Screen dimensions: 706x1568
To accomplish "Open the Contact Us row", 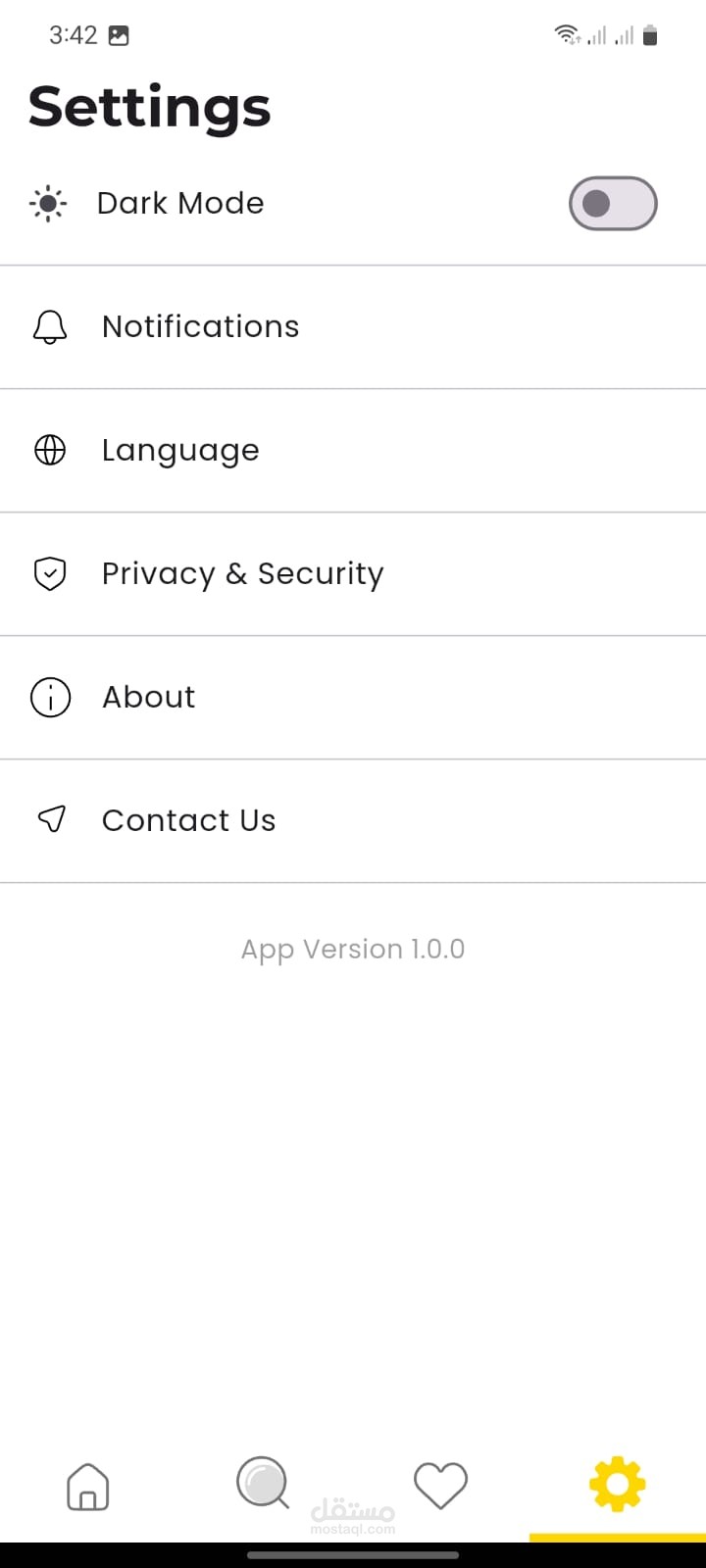I will [353, 821].
